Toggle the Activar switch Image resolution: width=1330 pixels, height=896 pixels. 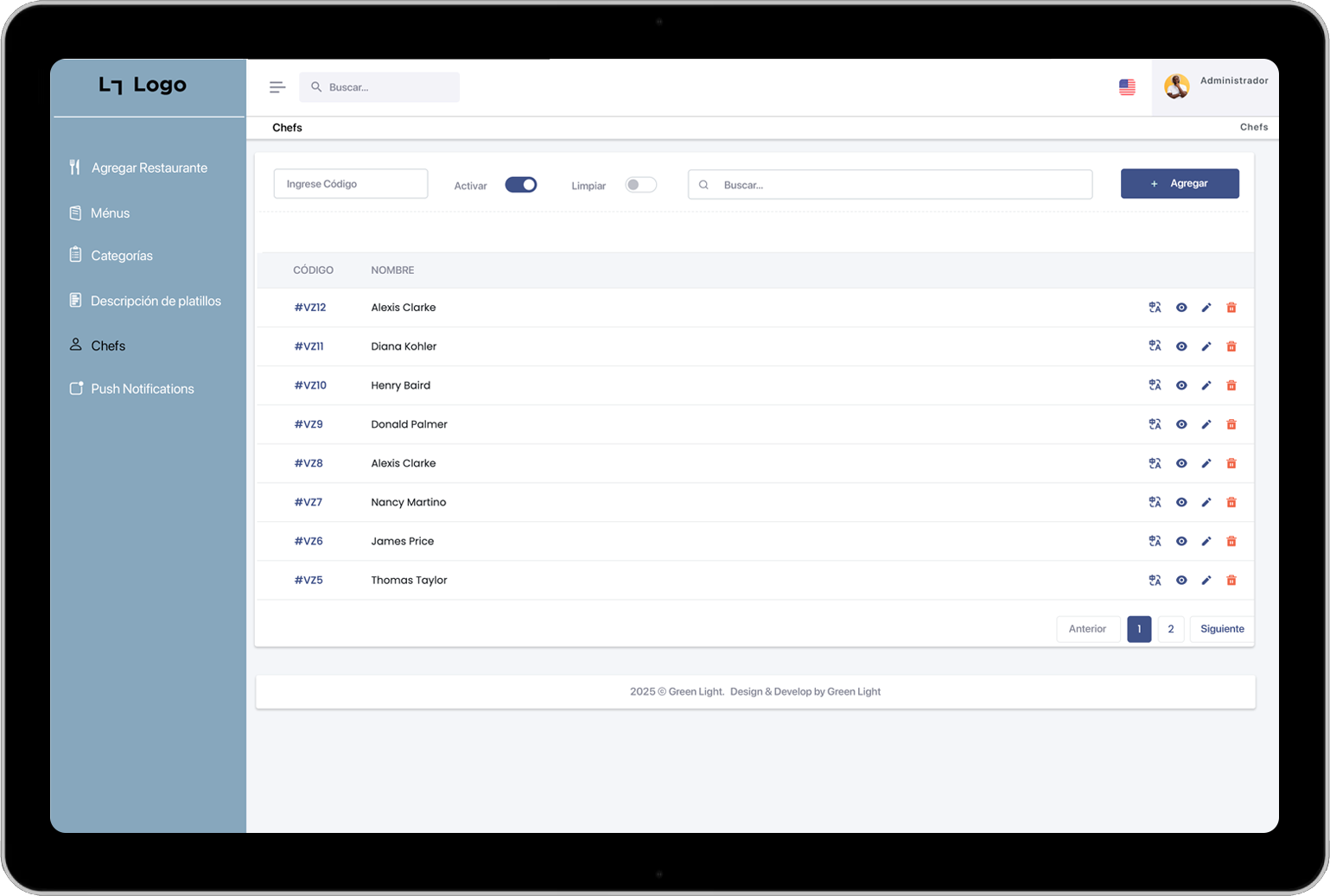520,185
